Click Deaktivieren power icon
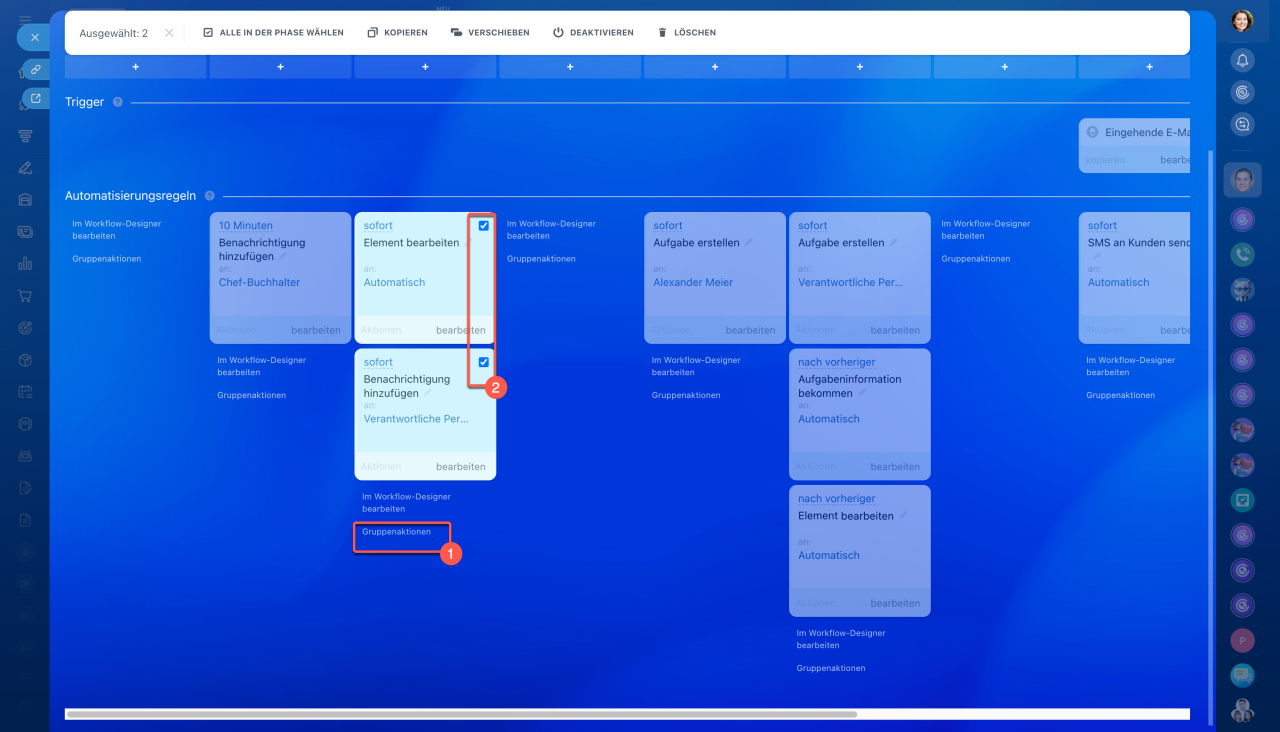Screen dimensions: 1280x732 pyautogui.click(x=559, y=33)
